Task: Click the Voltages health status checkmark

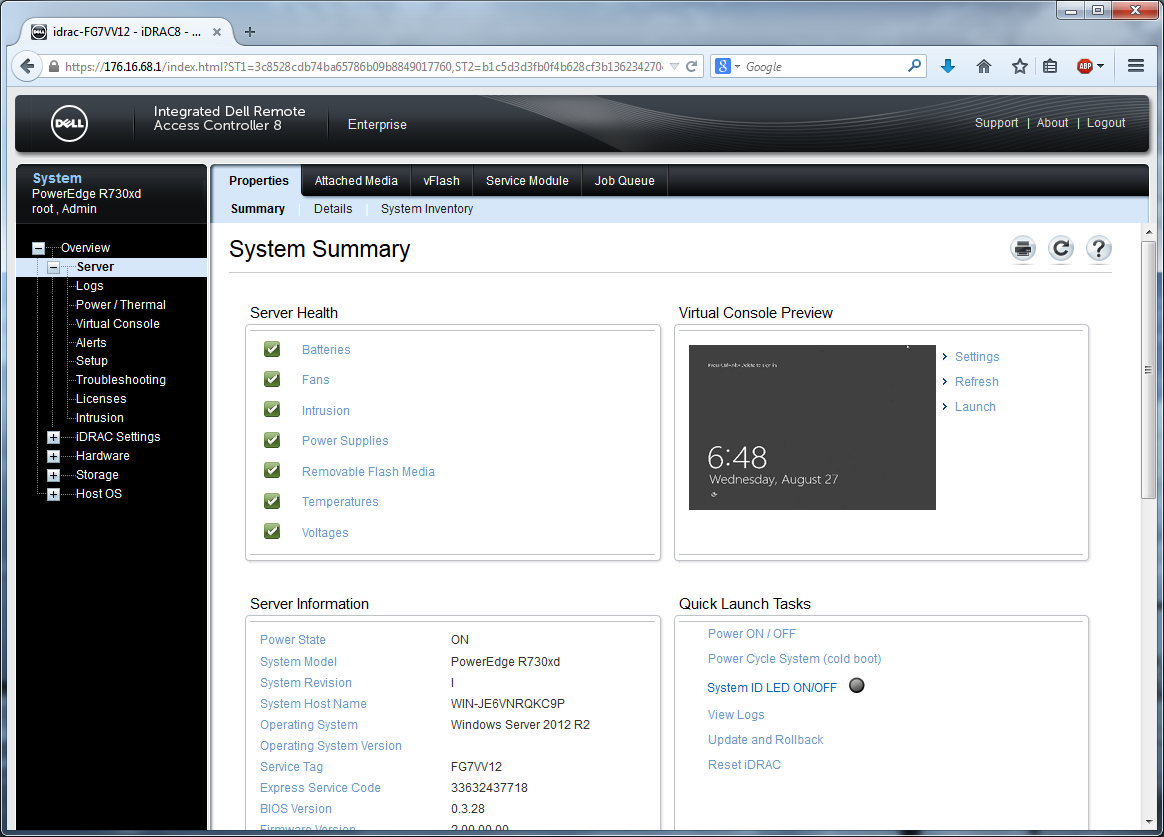Action: pyautogui.click(x=272, y=532)
